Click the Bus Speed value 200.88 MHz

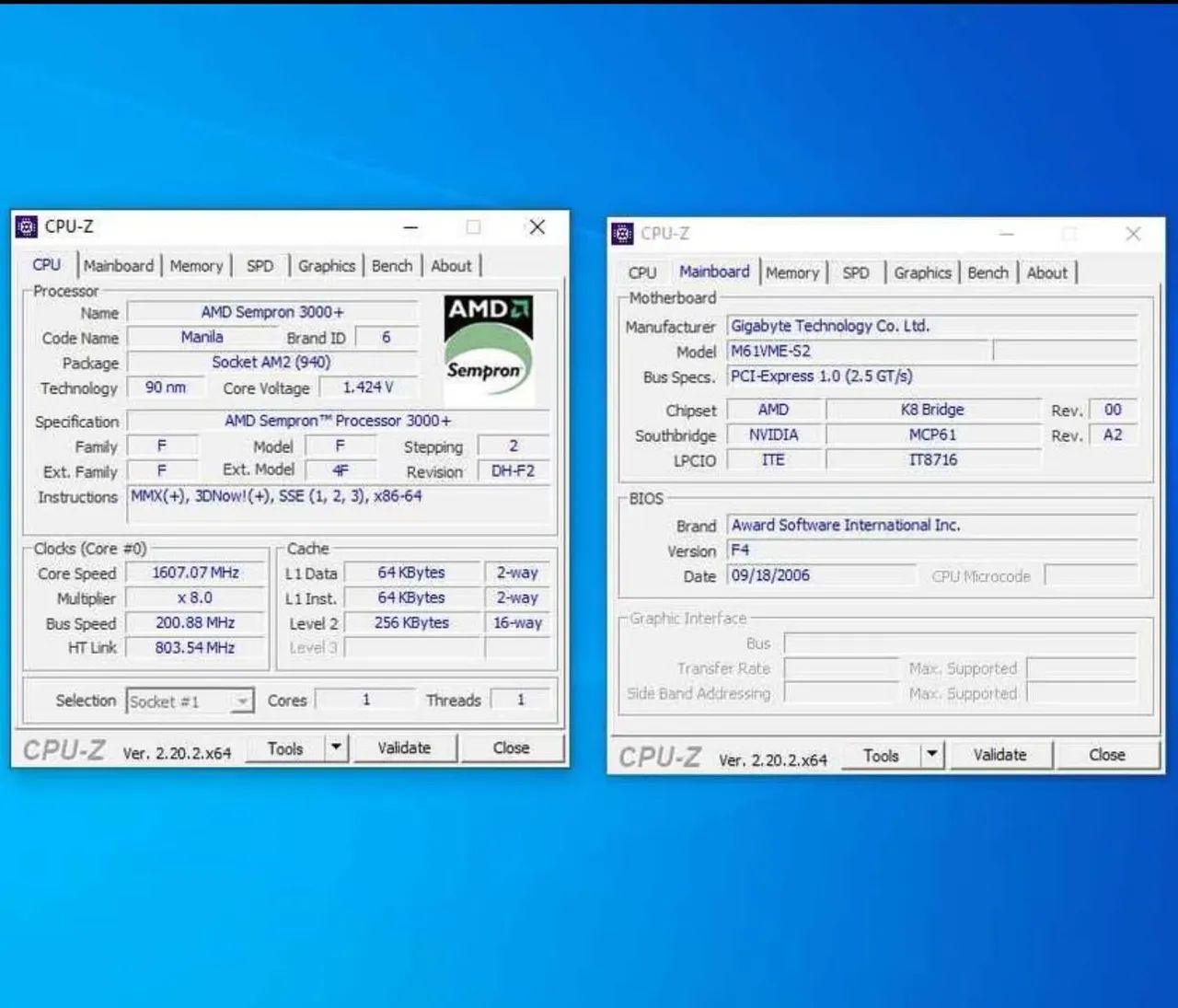(195, 623)
